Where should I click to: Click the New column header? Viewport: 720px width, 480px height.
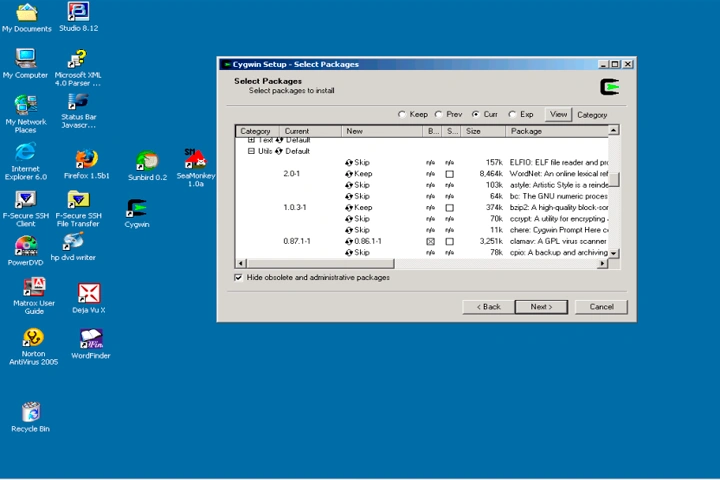tap(382, 131)
